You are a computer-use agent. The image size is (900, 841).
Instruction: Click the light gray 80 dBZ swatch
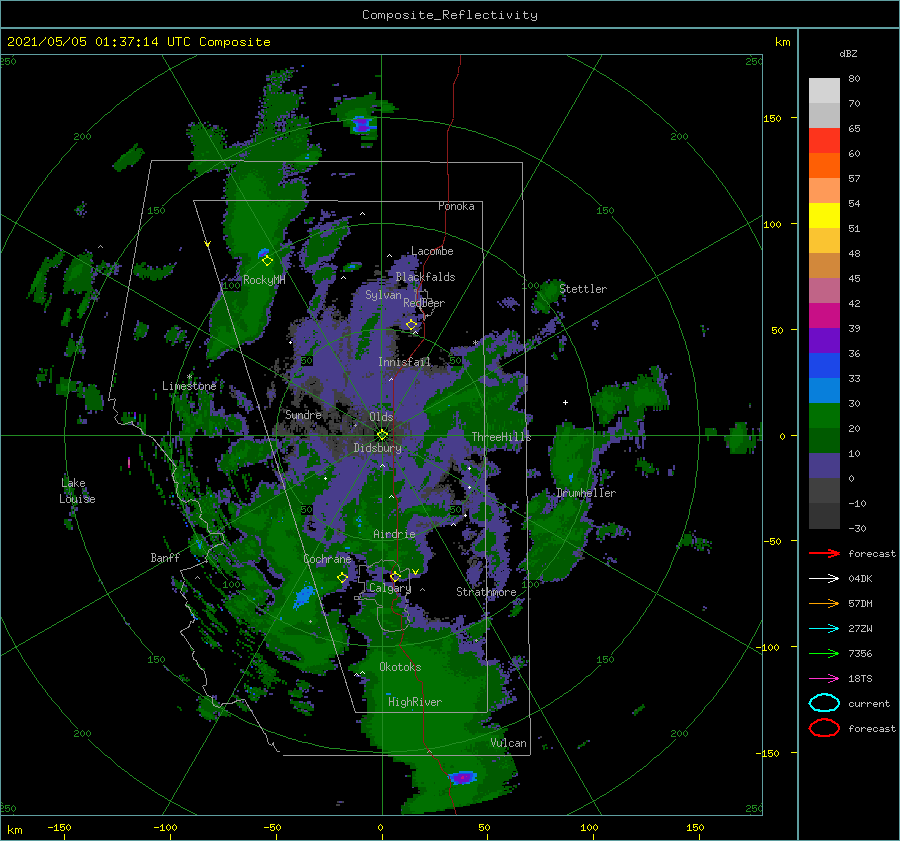tap(824, 90)
